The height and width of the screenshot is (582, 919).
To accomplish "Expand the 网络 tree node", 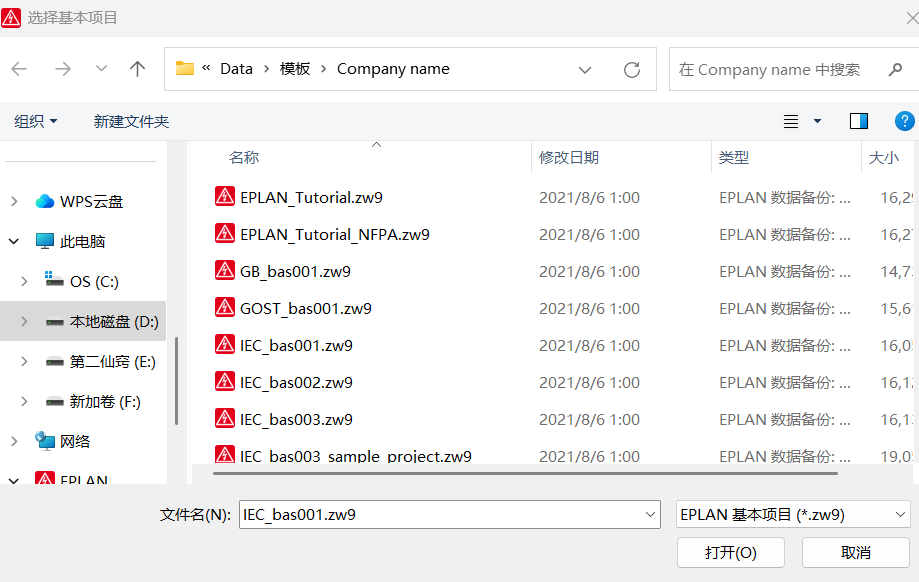I will point(14,441).
